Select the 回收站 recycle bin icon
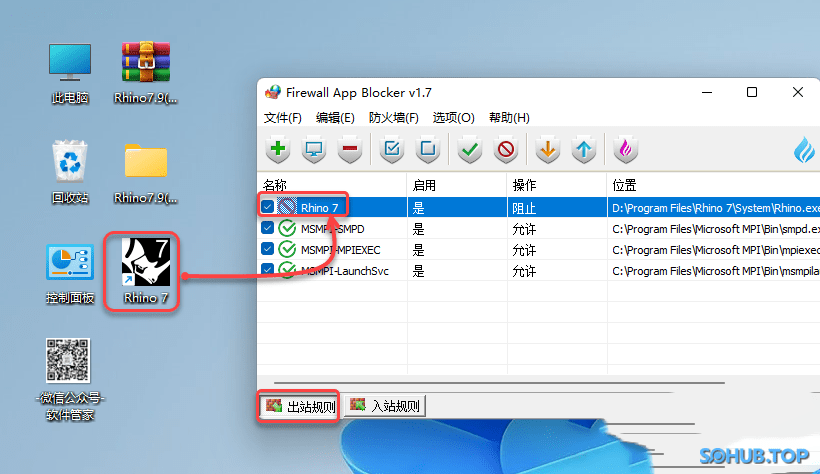 coord(70,173)
